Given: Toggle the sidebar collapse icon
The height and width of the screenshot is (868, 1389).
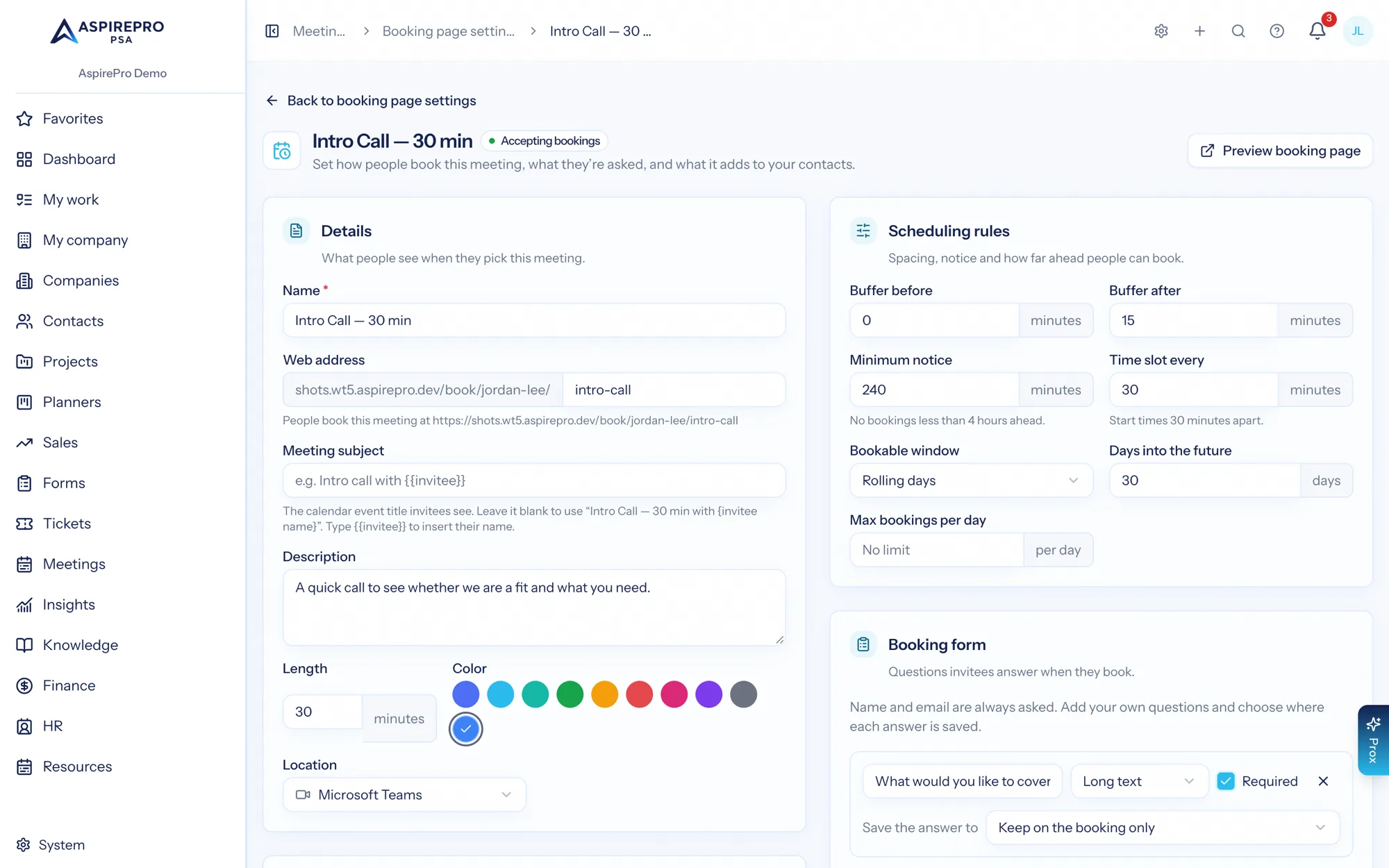Looking at the screenshot, I should (272, 31).
